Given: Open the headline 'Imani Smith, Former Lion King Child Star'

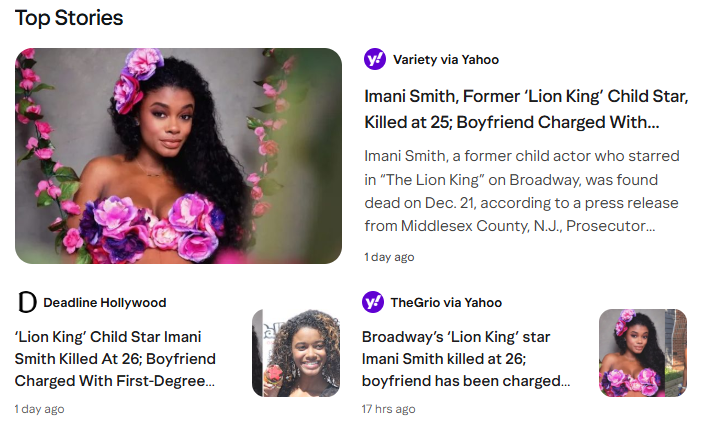Looking at the screenshot, I should pos(526,98).
